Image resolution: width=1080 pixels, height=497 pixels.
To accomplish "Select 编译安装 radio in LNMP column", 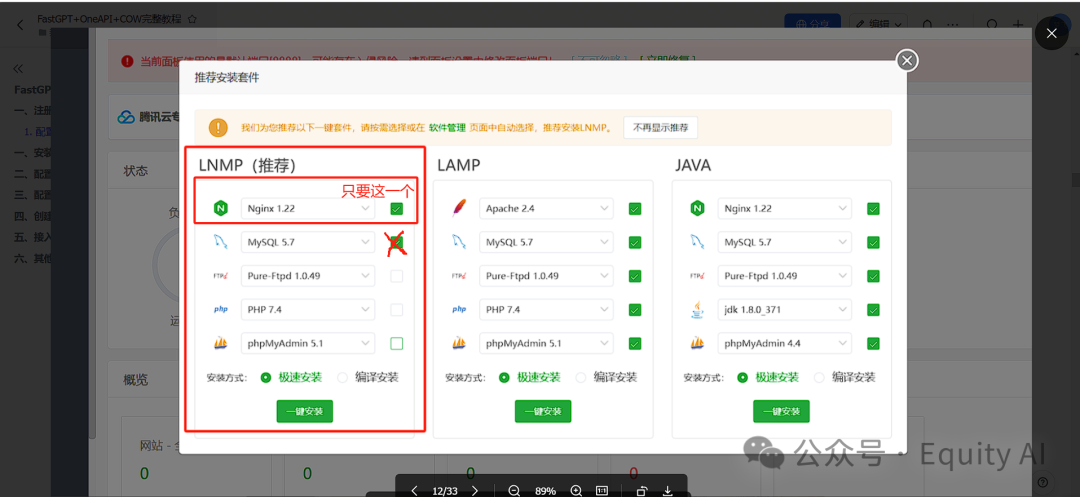I will 342,377.
